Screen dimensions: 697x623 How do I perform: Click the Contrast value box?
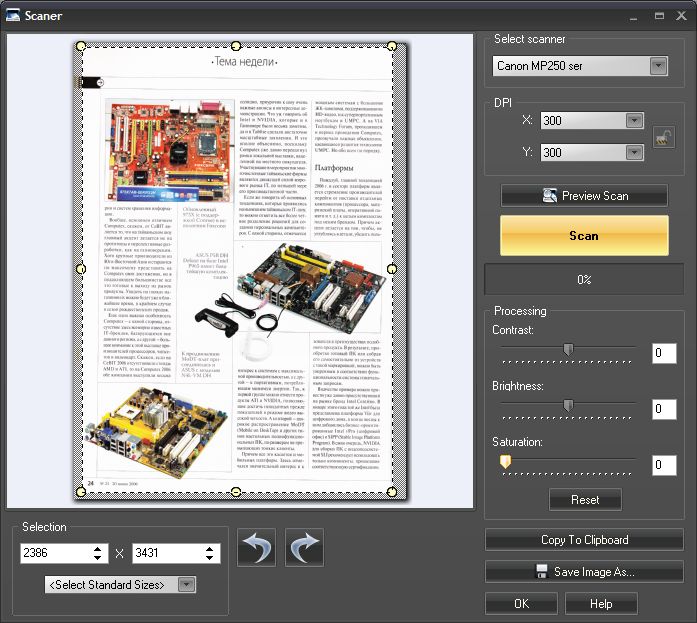pos(664,353)
